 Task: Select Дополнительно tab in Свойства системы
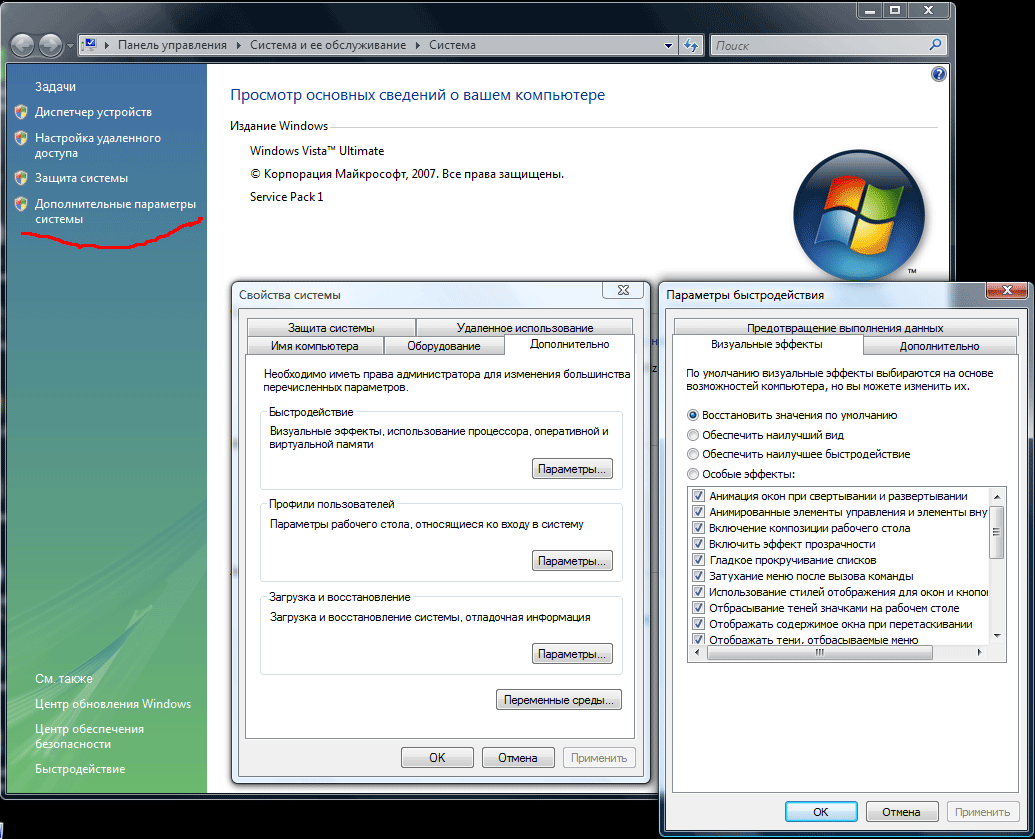pyautogui.click(x=569, y=345)
